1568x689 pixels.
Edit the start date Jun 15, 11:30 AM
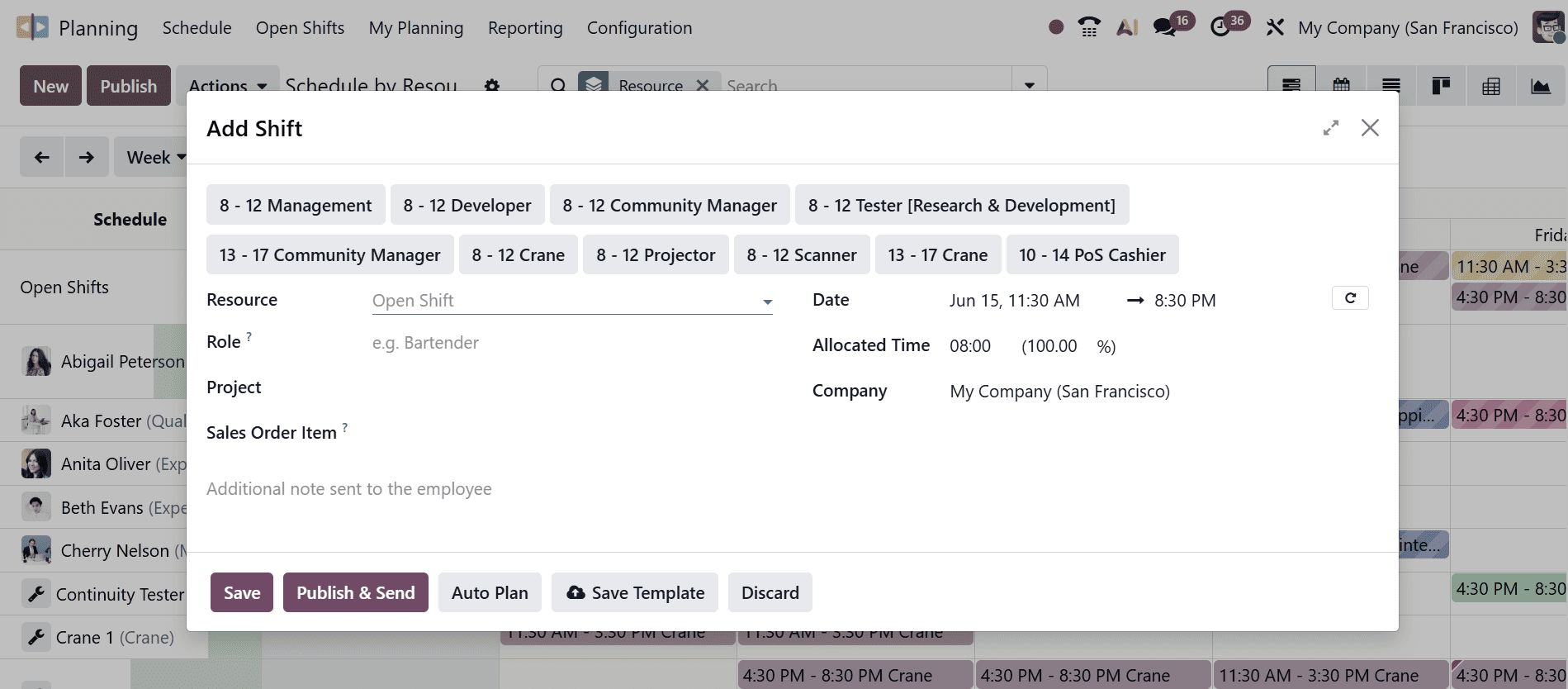(x=1015, y=301)
